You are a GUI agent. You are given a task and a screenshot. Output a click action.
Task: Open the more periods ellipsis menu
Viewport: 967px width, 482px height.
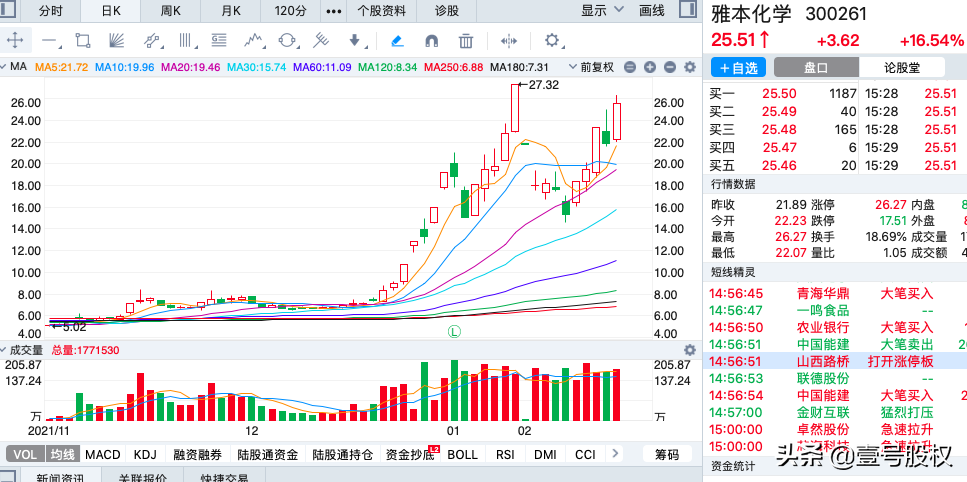pos(333,10)
